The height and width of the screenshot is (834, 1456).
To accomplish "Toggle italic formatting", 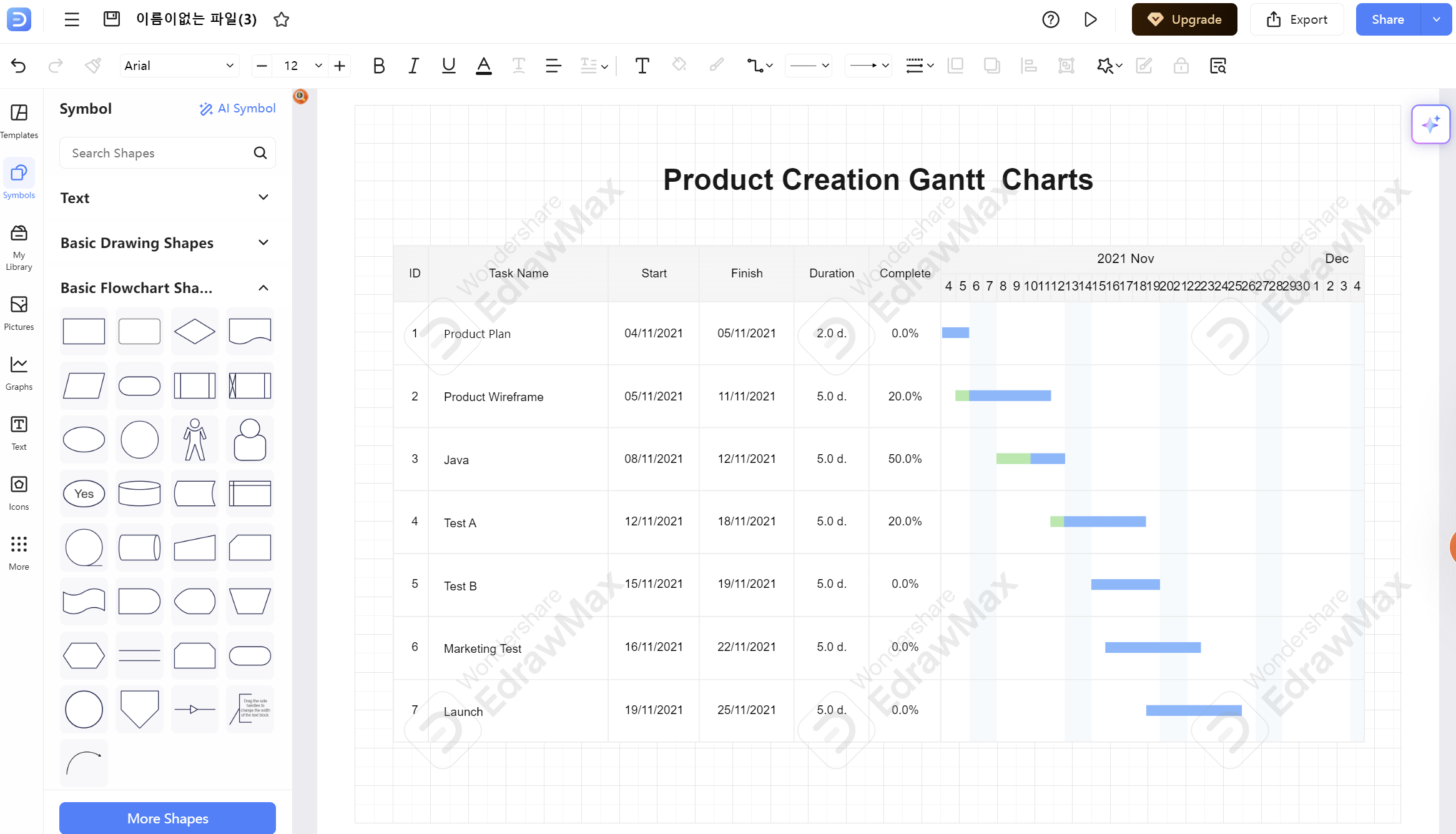I will (x=413, y=66).
